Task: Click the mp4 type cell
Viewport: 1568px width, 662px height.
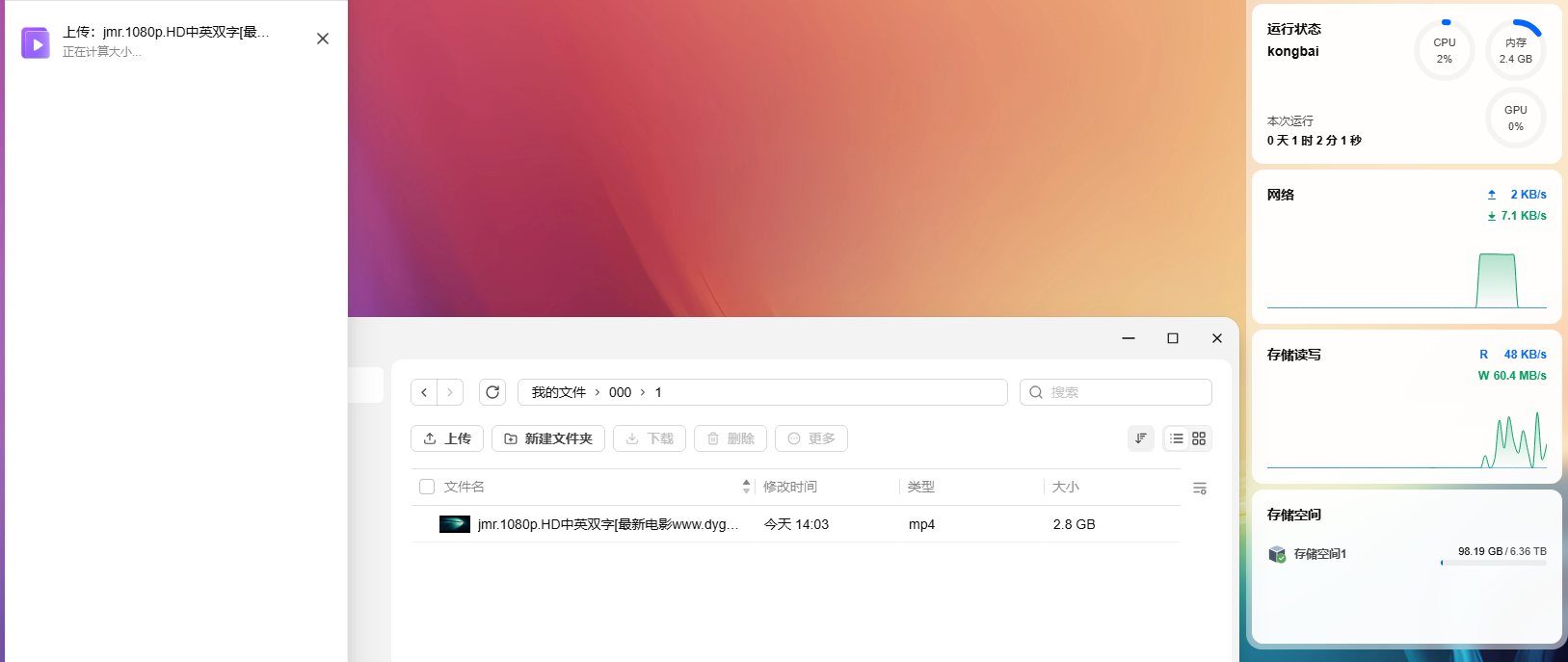Action: point(921,524)
